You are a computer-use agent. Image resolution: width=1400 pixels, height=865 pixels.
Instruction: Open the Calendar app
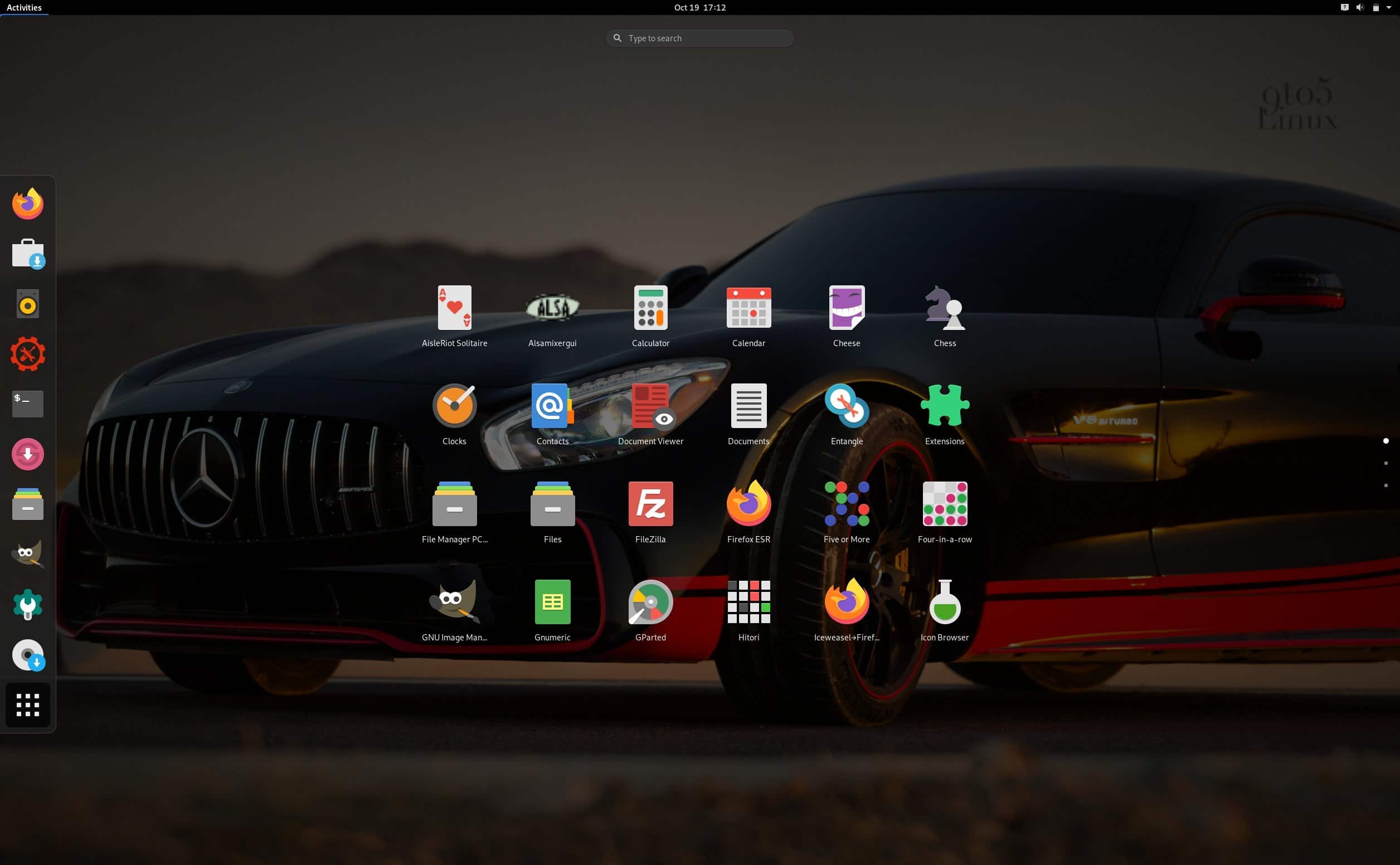click(x=748, y=317)
